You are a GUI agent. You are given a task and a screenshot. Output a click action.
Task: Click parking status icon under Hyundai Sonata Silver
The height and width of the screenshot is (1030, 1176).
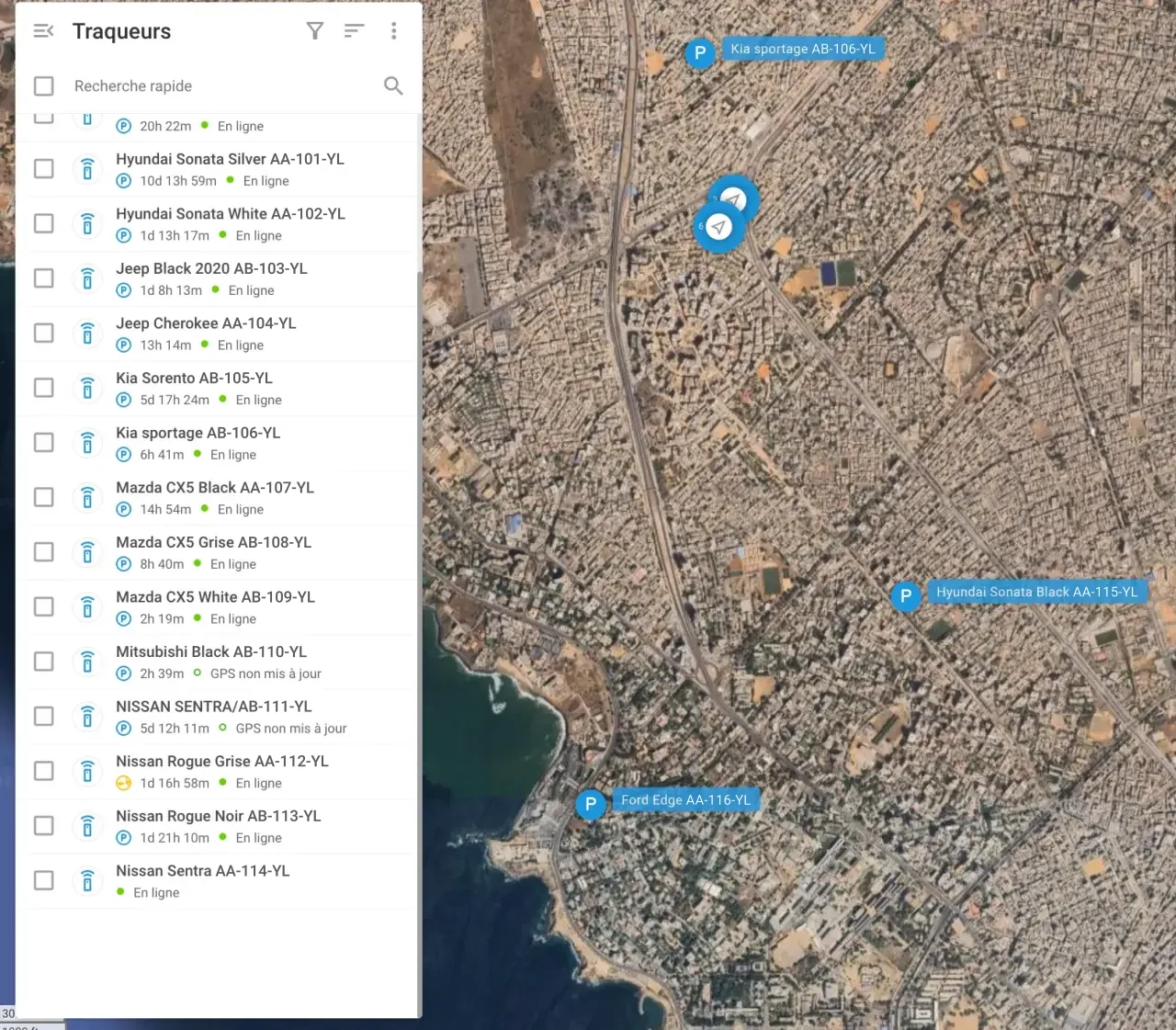[124, 181]
